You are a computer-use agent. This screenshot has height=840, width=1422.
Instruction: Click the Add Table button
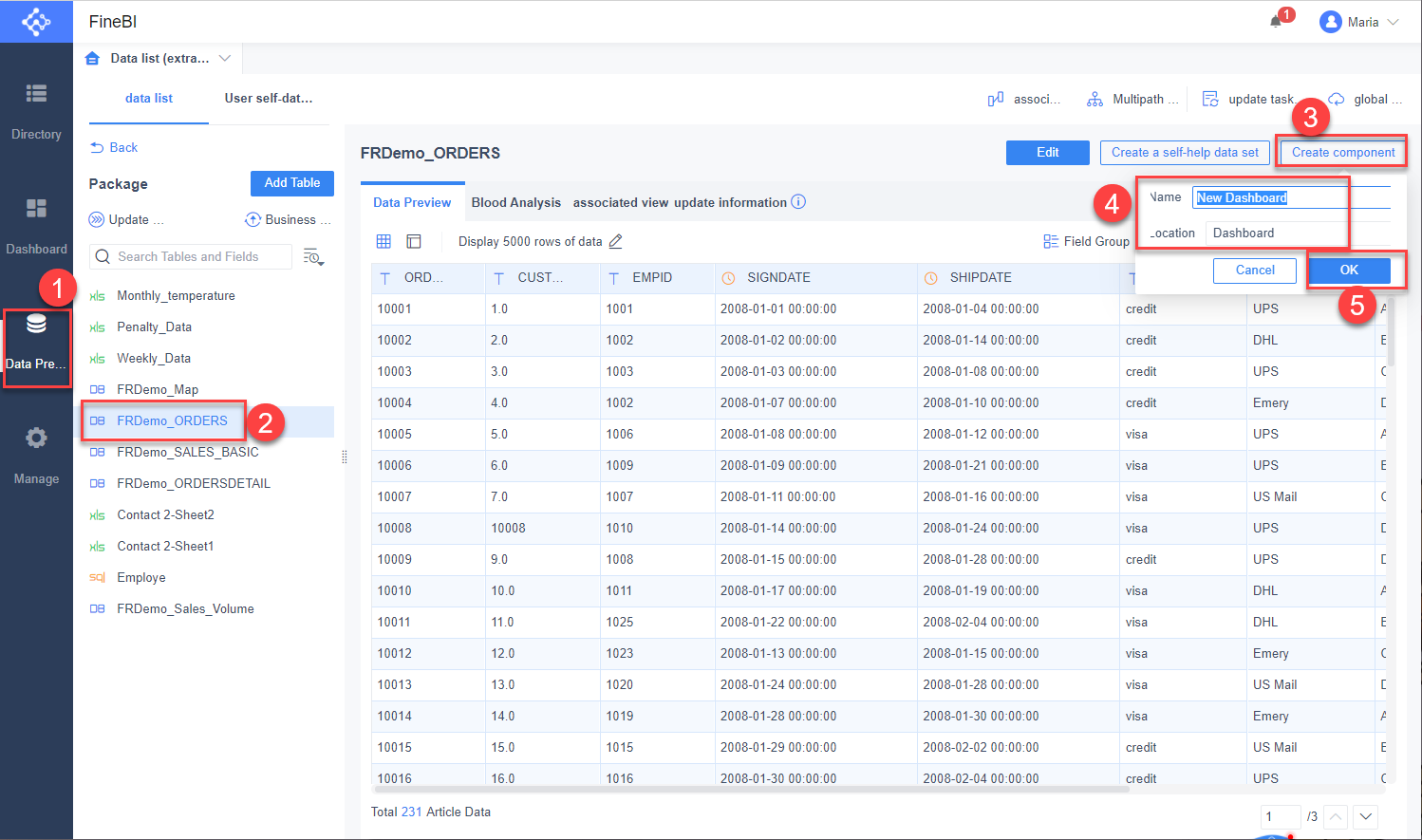(x=291, y=183)
